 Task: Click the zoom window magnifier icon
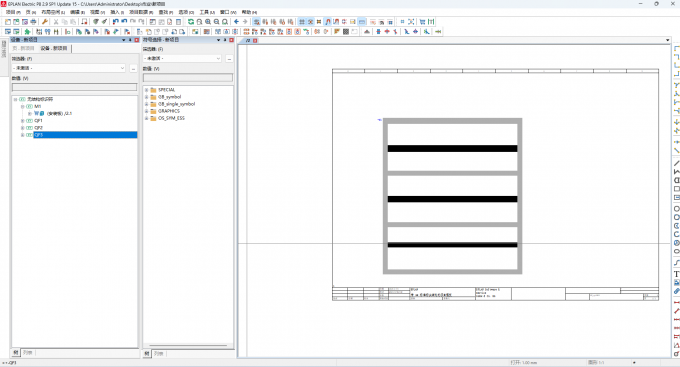(199, 22)
